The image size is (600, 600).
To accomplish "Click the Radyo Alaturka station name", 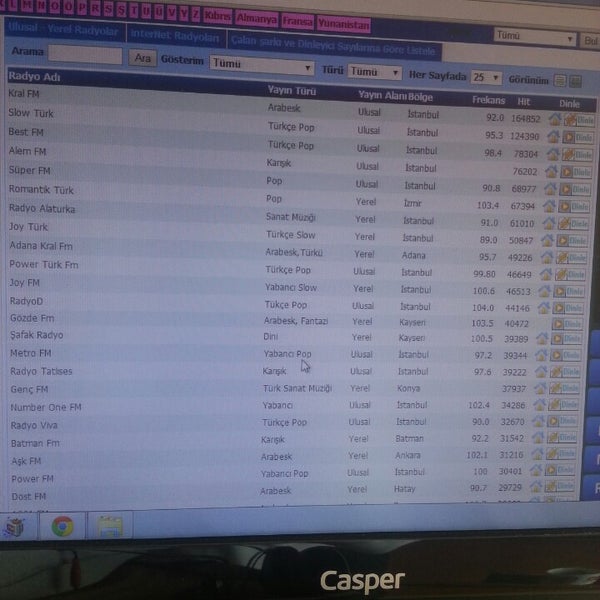I will [x=42, y=209].
